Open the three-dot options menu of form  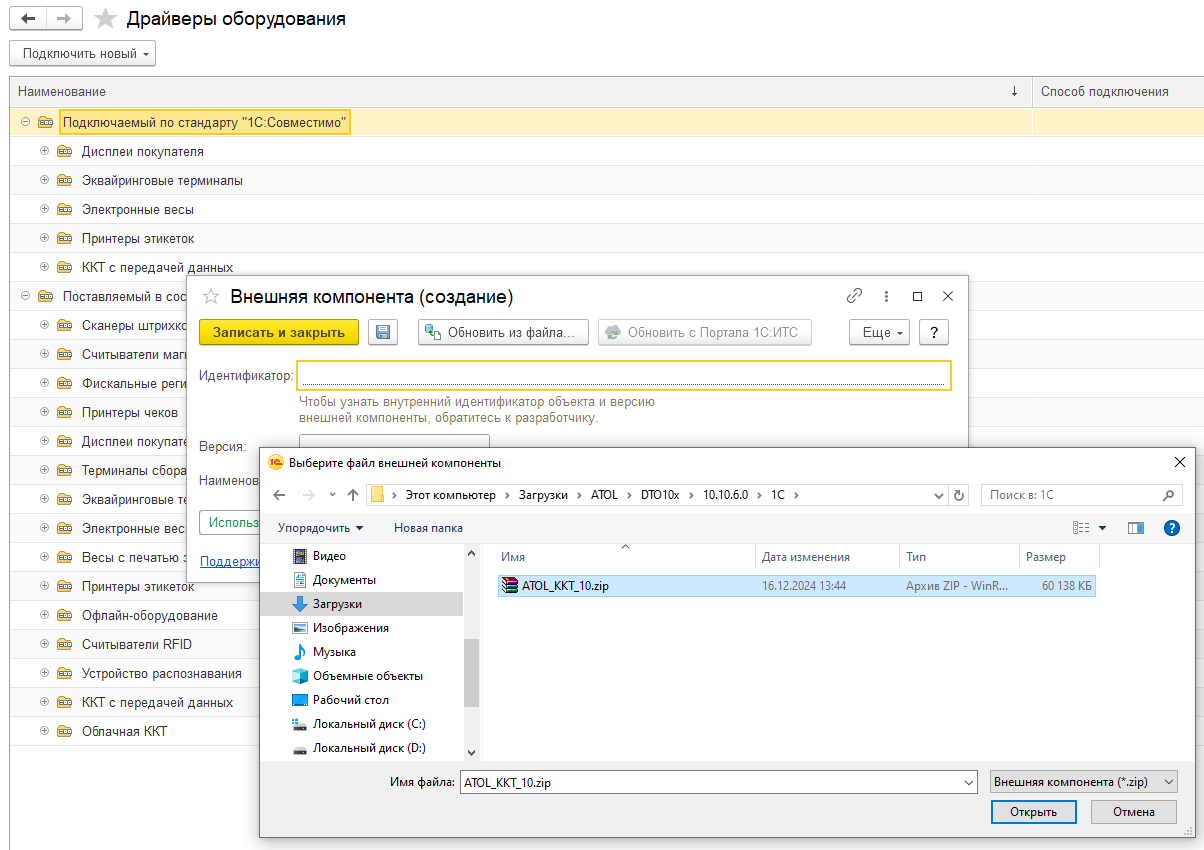click(x=886, y=296)
